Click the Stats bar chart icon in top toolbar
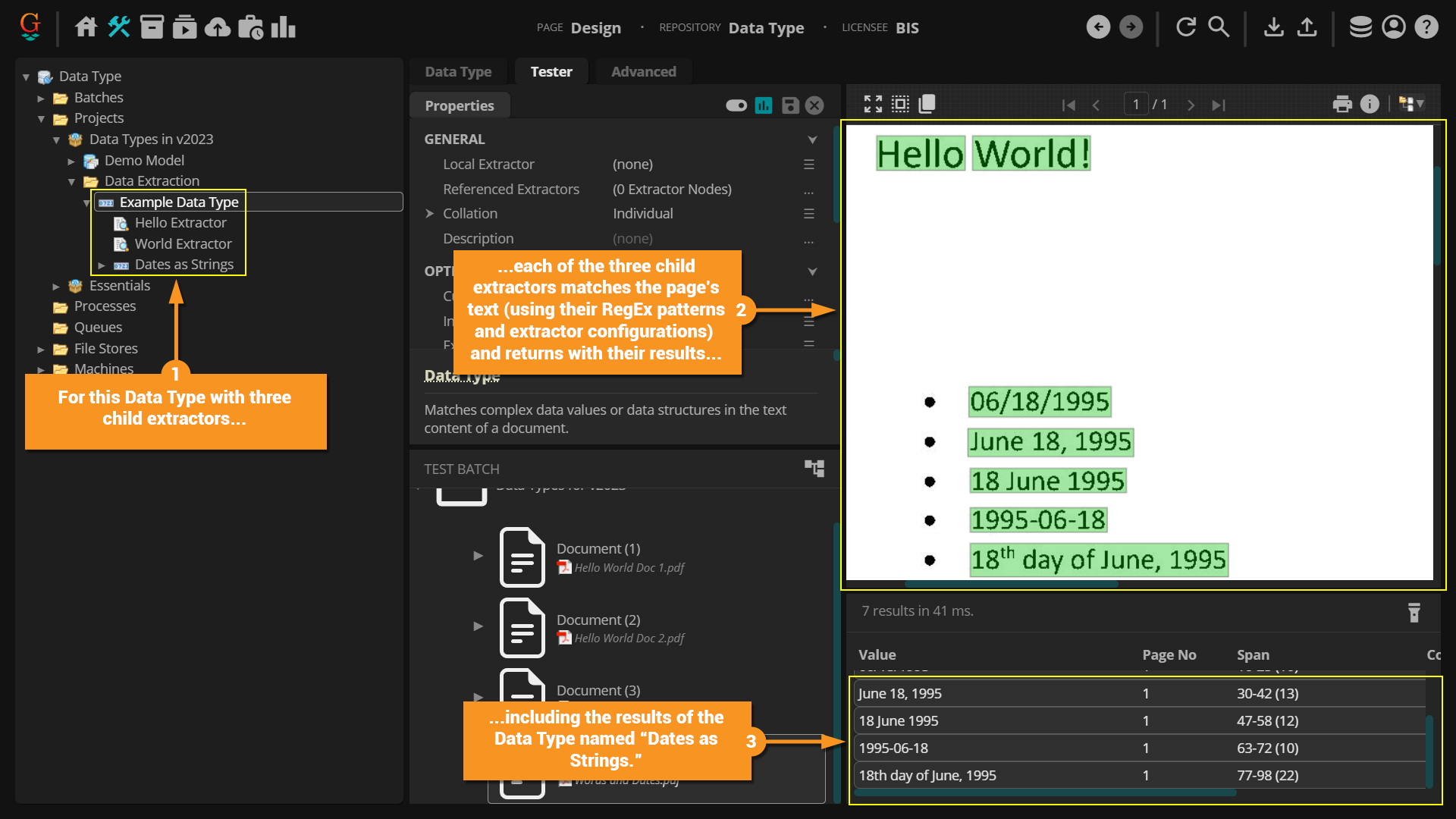The image size is (1456, 819). point(283,27)
